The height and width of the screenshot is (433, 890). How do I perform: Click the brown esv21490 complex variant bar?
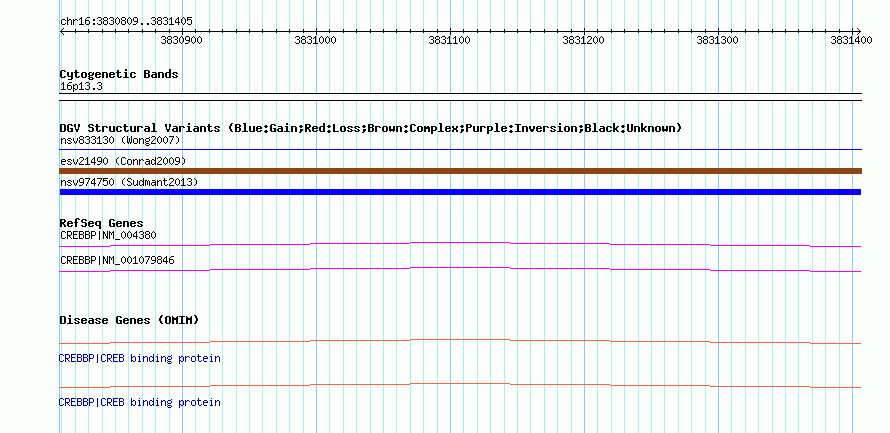[460, 171]
